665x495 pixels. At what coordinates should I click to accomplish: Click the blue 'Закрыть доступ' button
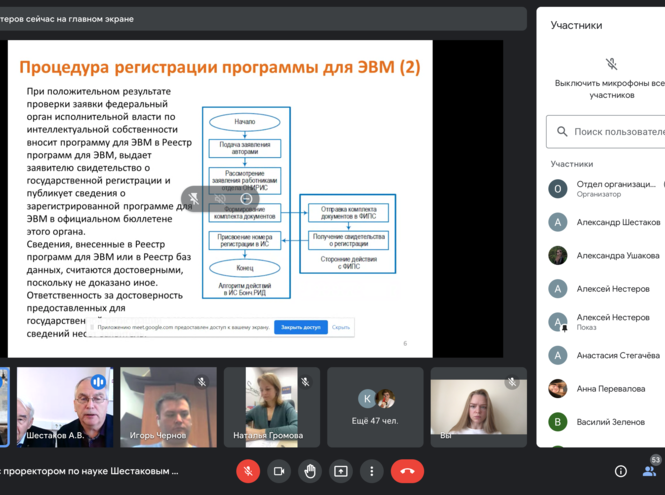click(301, 327)
